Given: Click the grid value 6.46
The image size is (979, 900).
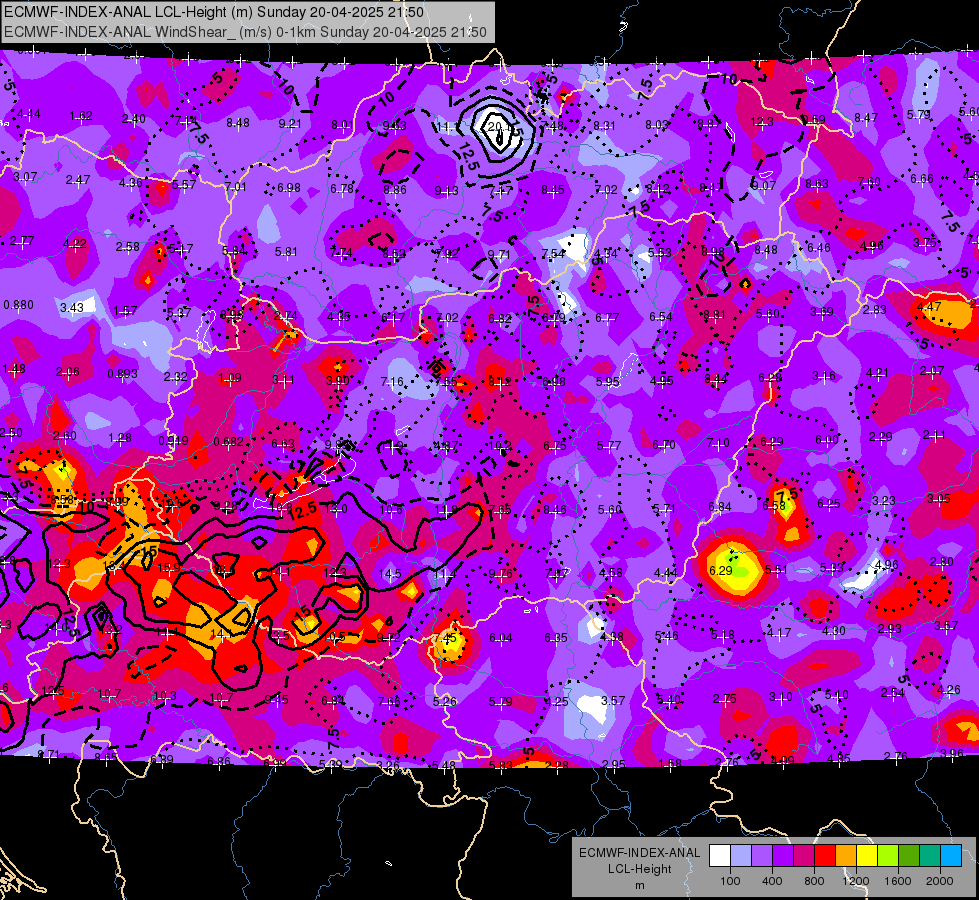Looking at the screenshot, I should [x=819, y=247].
